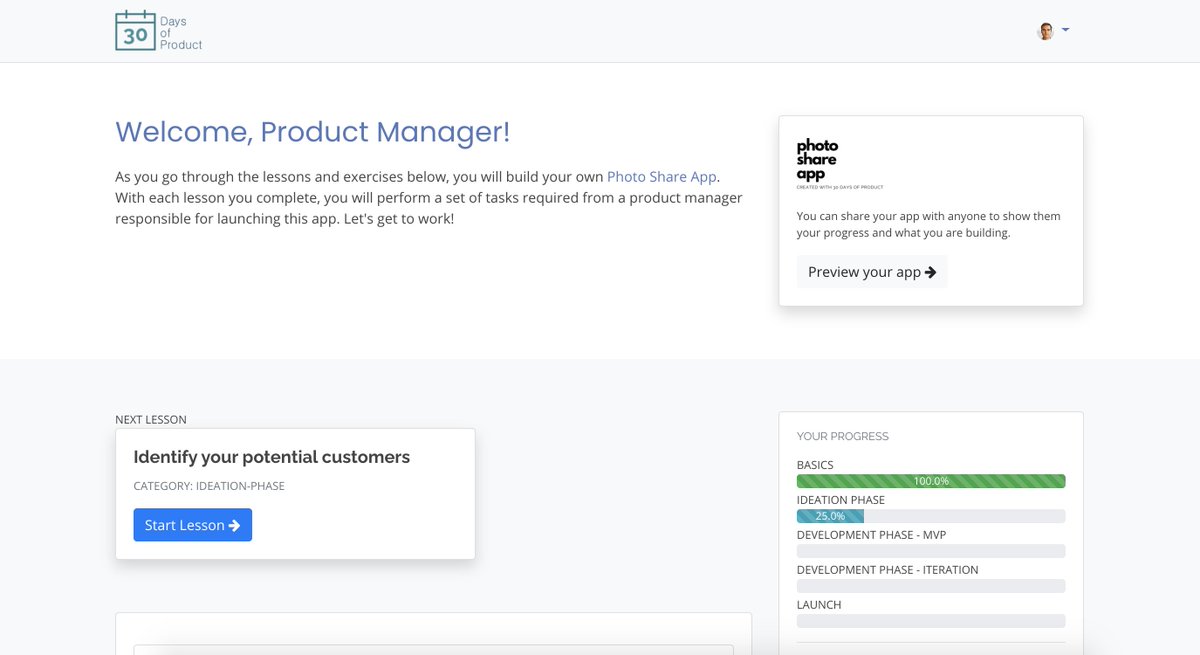
Task: Click the Welcome, Product Manager! heading
Action: 313,131
